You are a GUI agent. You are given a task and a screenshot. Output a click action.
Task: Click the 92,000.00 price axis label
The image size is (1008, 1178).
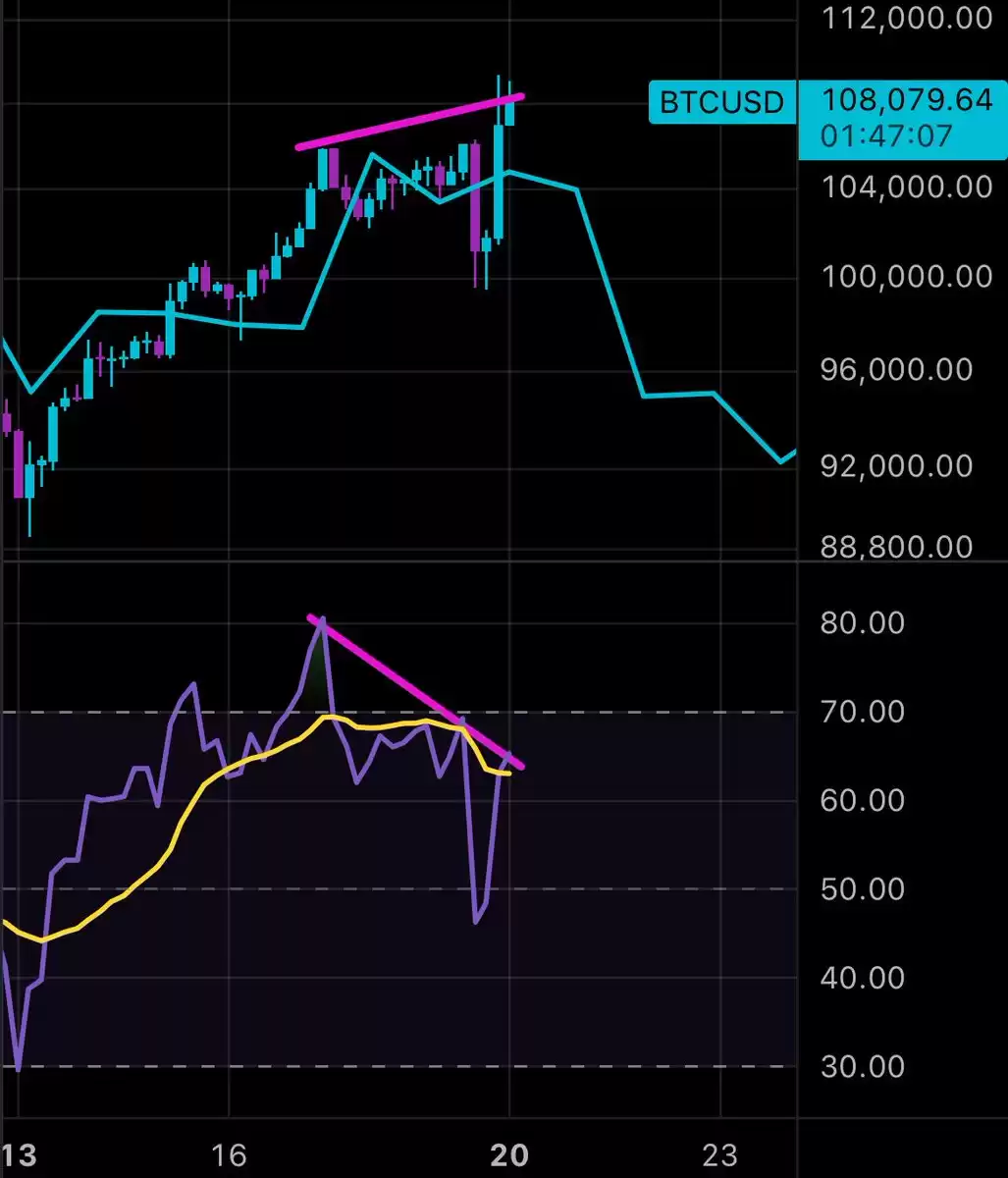coord(899,465)
